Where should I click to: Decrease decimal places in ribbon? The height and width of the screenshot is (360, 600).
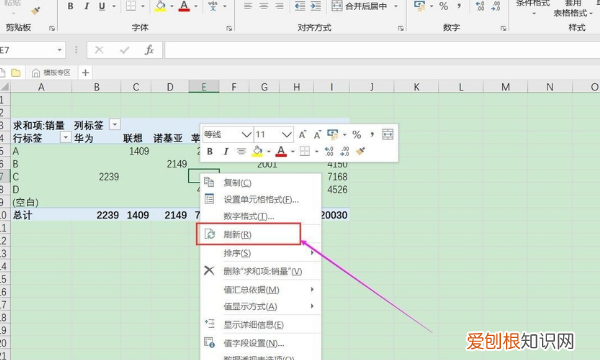pyautogui.click(x=496, y=6)
